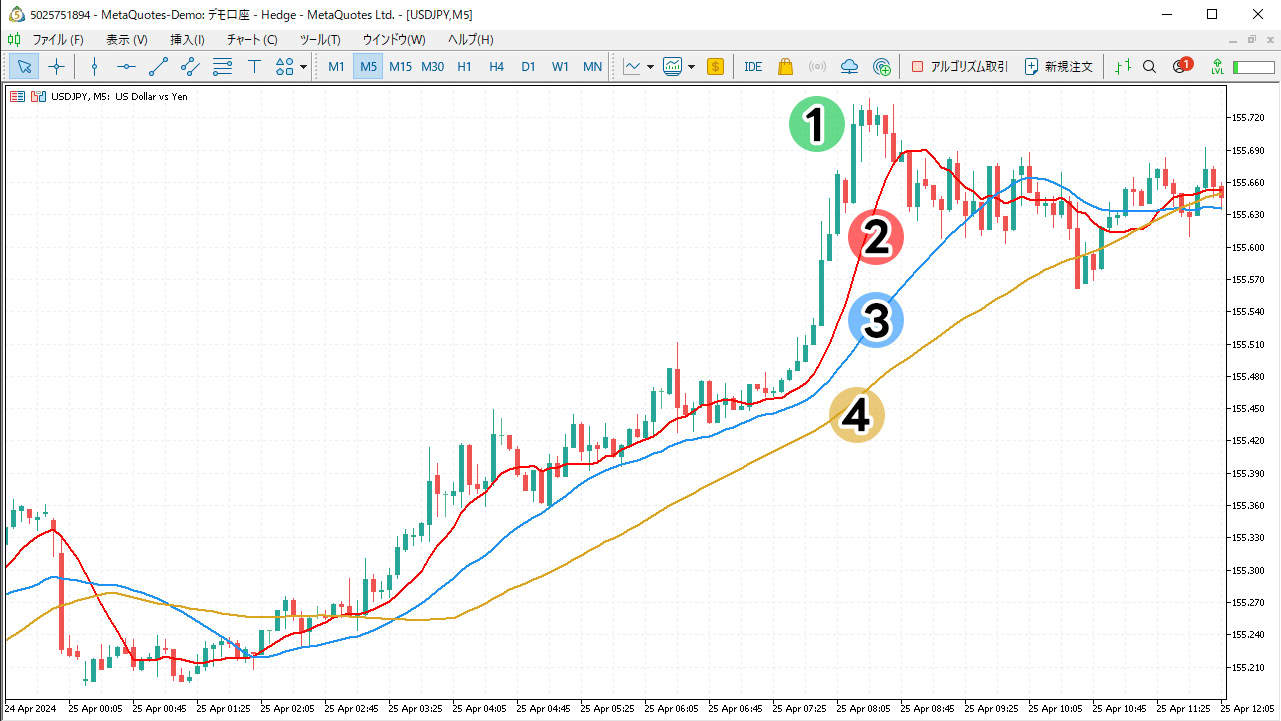1281x721 pixels.
Task: Open the Market shopping bag icon
Action: (785, 67)
